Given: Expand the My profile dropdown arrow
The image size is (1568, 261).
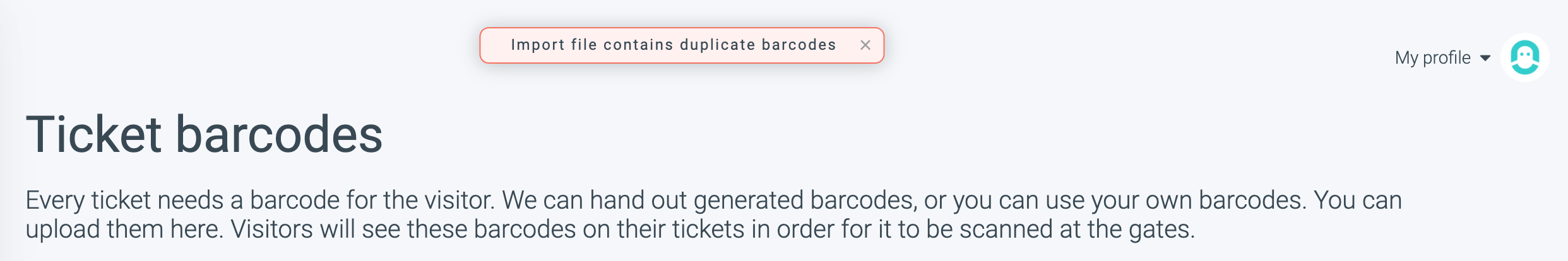Looking at the screenshot, I should (1485, 58).
